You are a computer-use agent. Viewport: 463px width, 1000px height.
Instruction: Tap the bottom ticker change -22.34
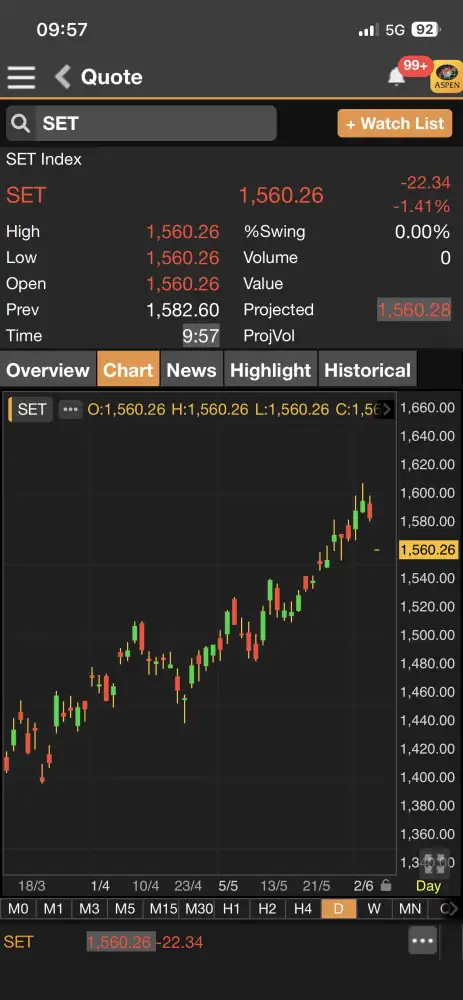(x=180, y=942)
